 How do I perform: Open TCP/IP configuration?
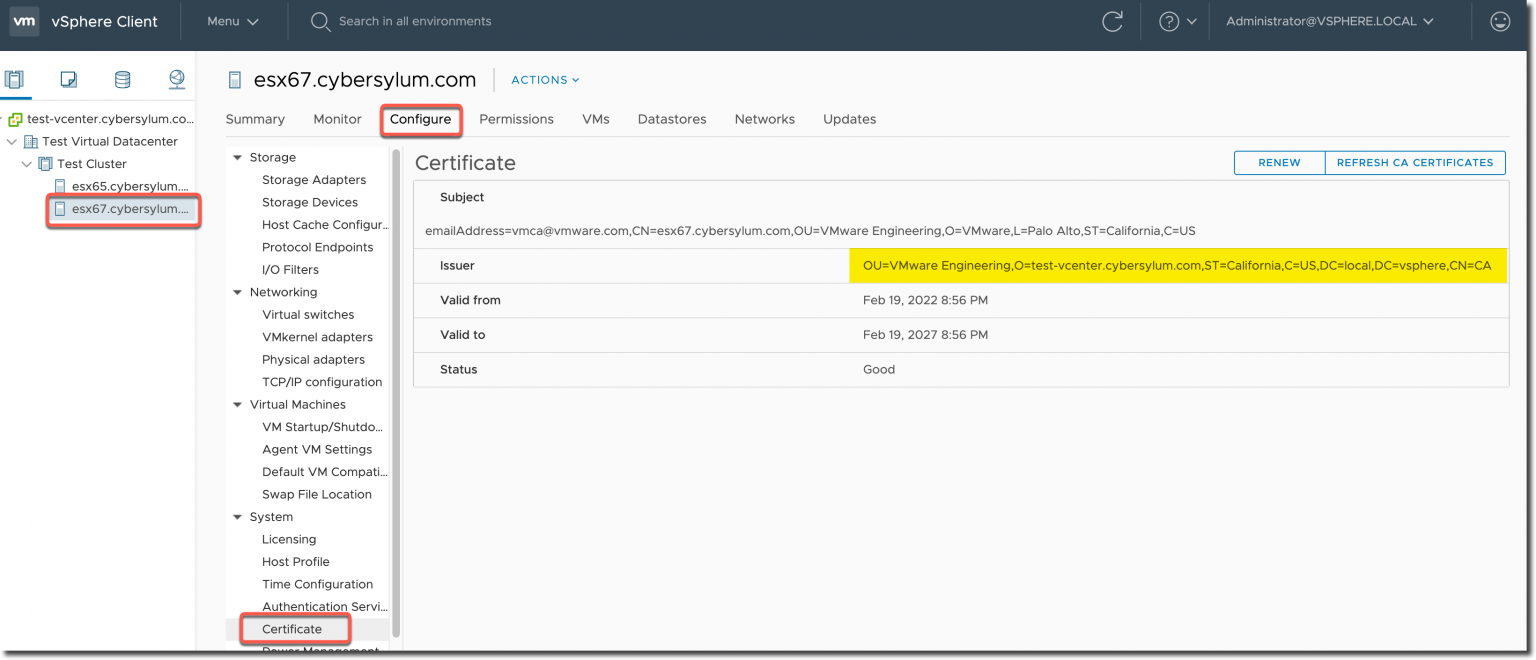[x=322, y=382]
